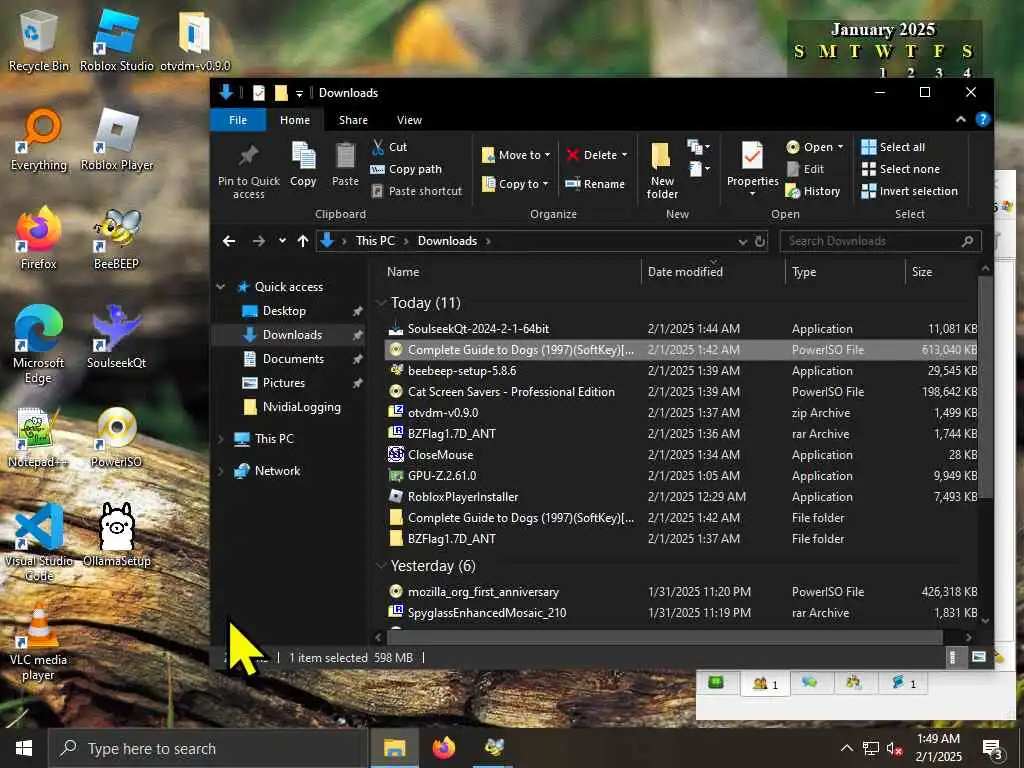Open the Visual Studio Code desktop shortcut
The image size is (1024, 768).
(39, 542)
